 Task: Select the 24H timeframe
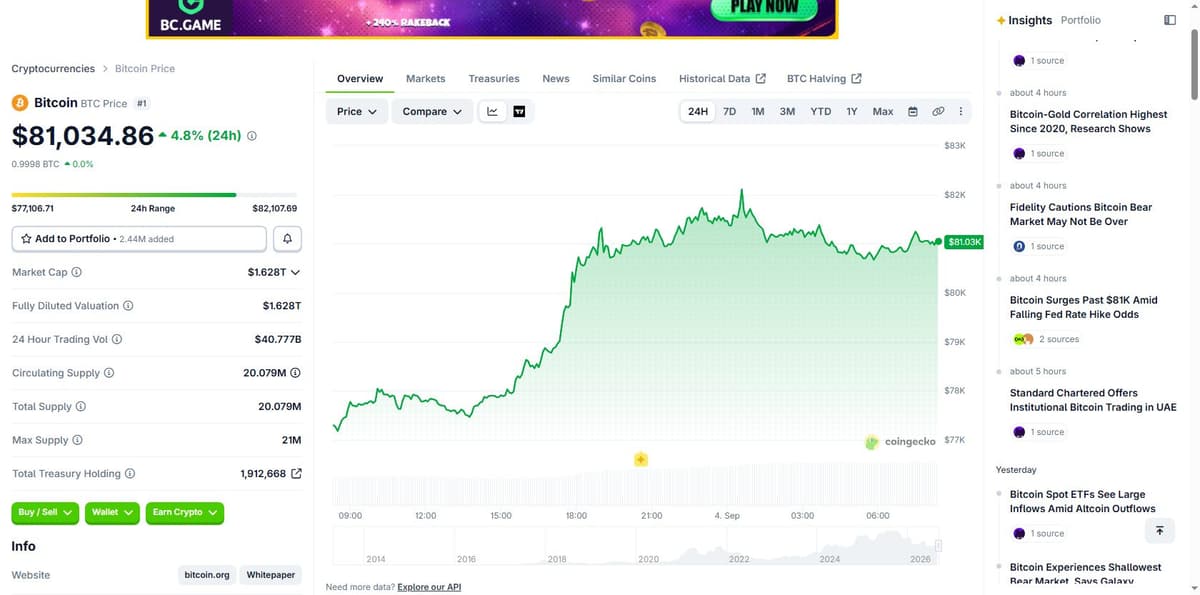pos(698,111)
